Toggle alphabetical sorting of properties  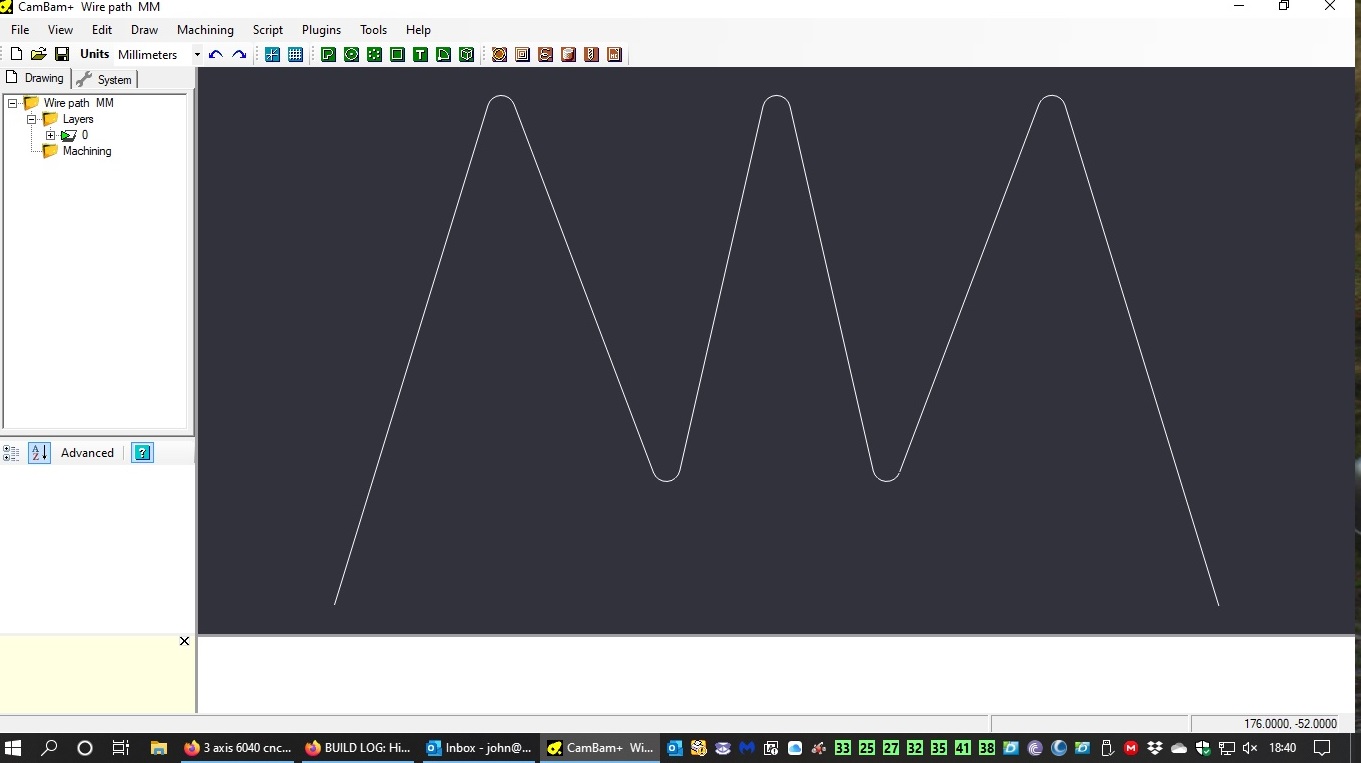point(39,453)
